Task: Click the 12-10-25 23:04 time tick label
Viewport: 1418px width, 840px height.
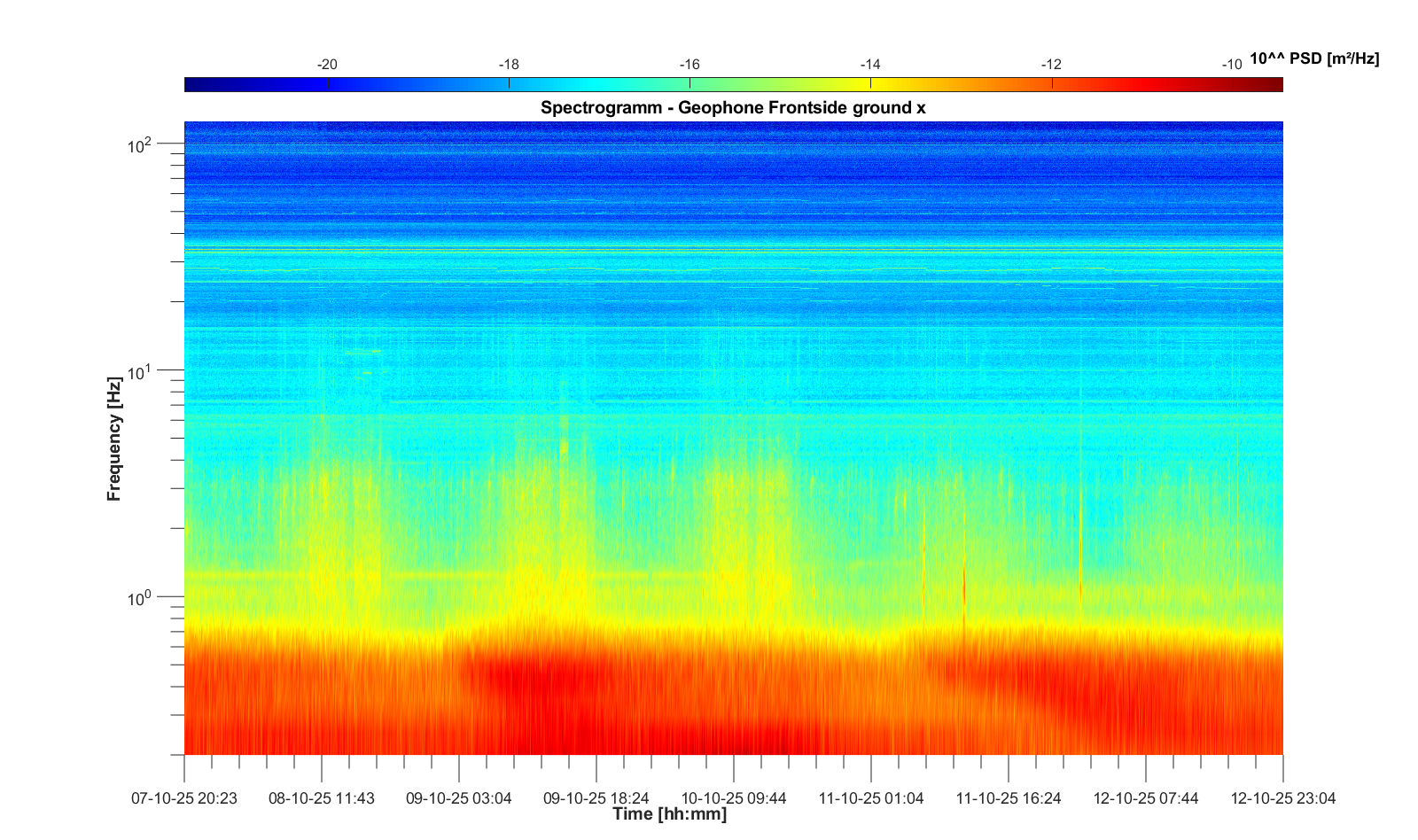Action: point(1282,798)
